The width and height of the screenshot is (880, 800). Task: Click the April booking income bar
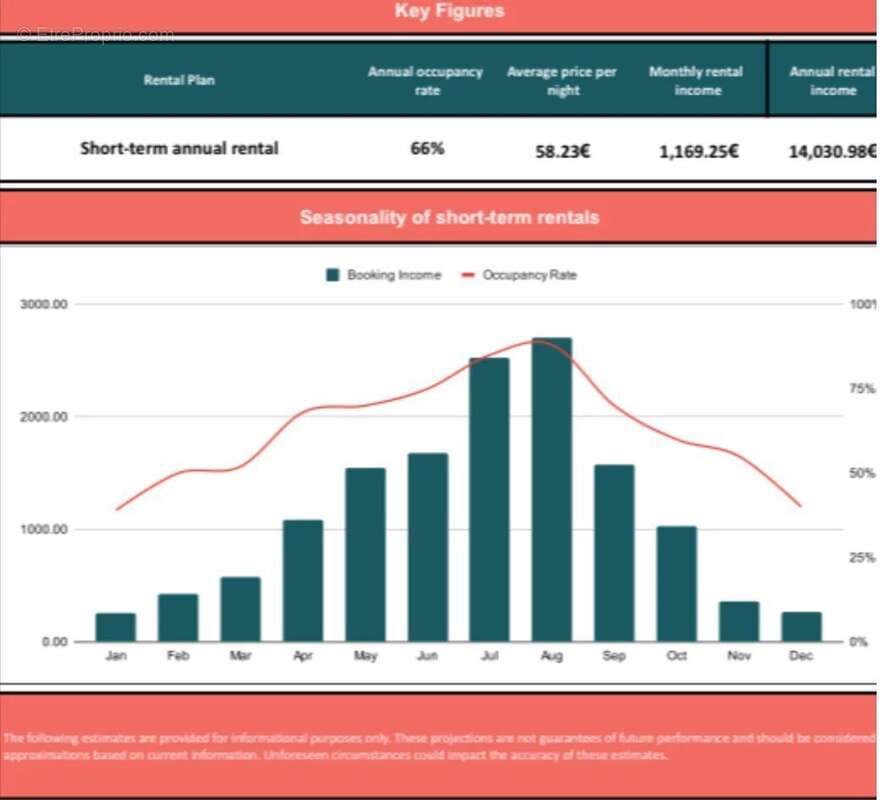coord(302,580)
